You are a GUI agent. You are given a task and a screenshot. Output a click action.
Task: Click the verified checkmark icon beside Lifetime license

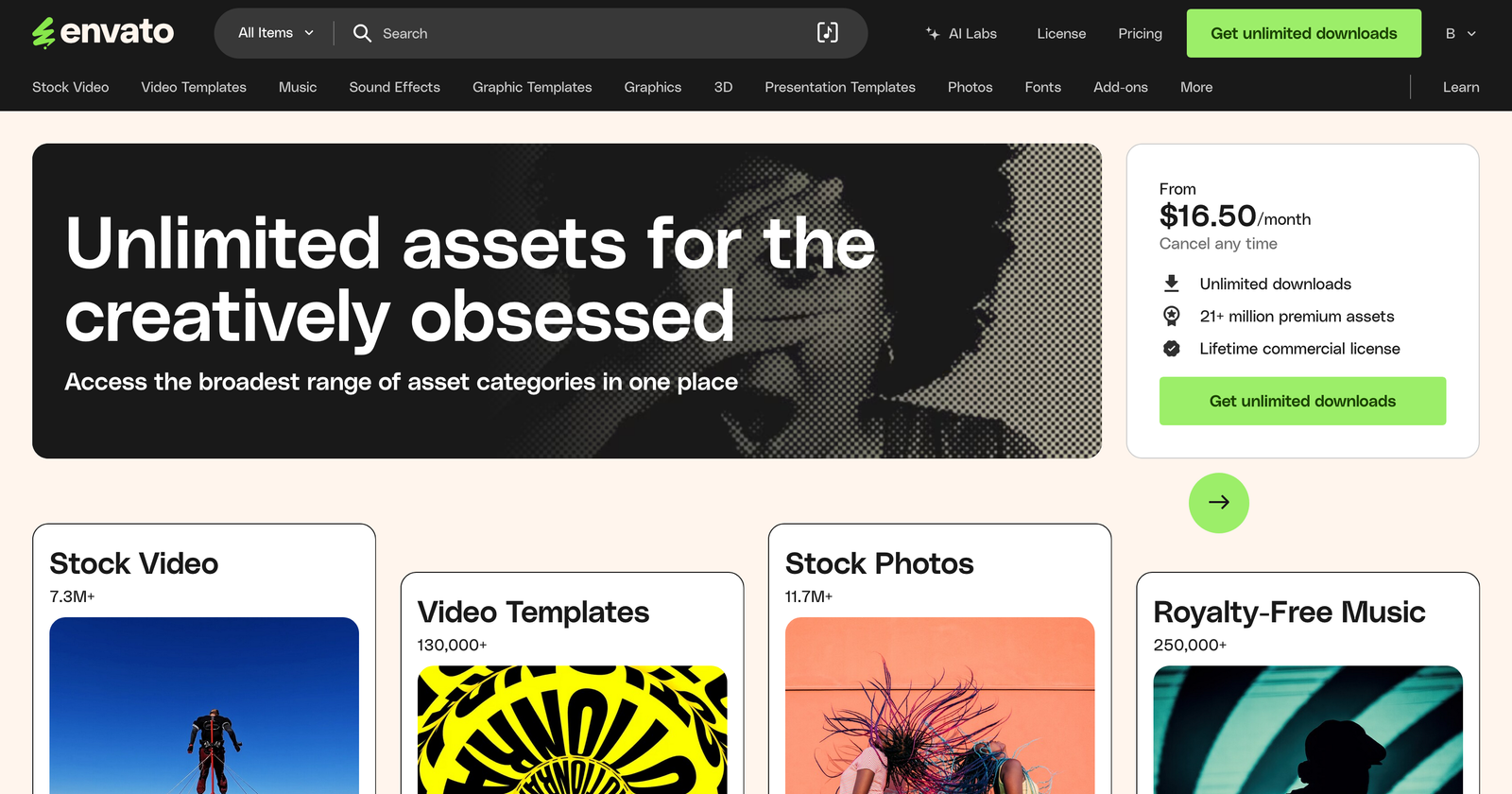[x=1172, y=349]
